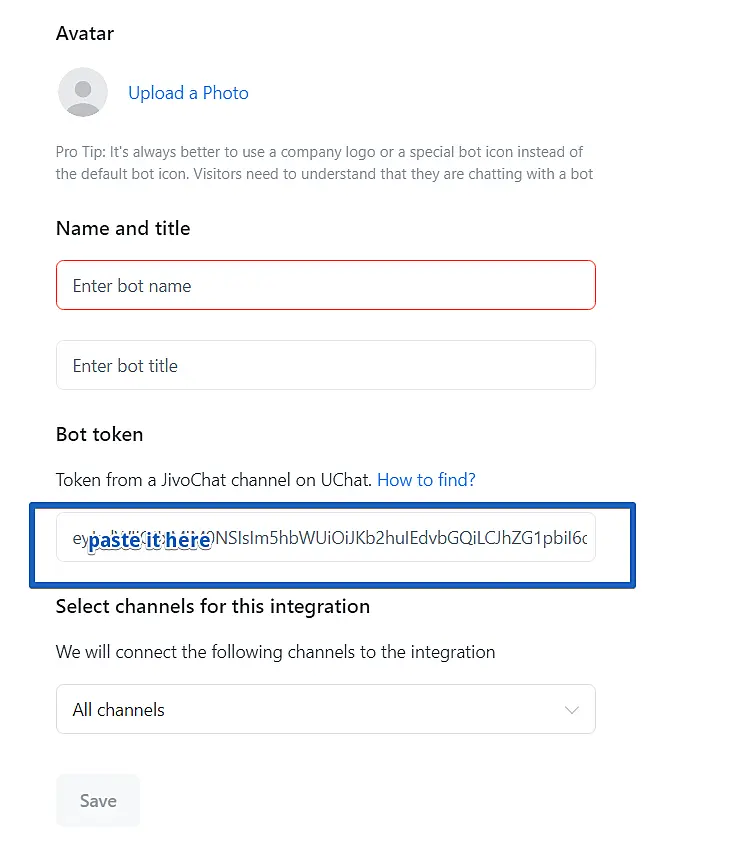
Task: Select the 'All channels' option text
Action: (119, 710)
